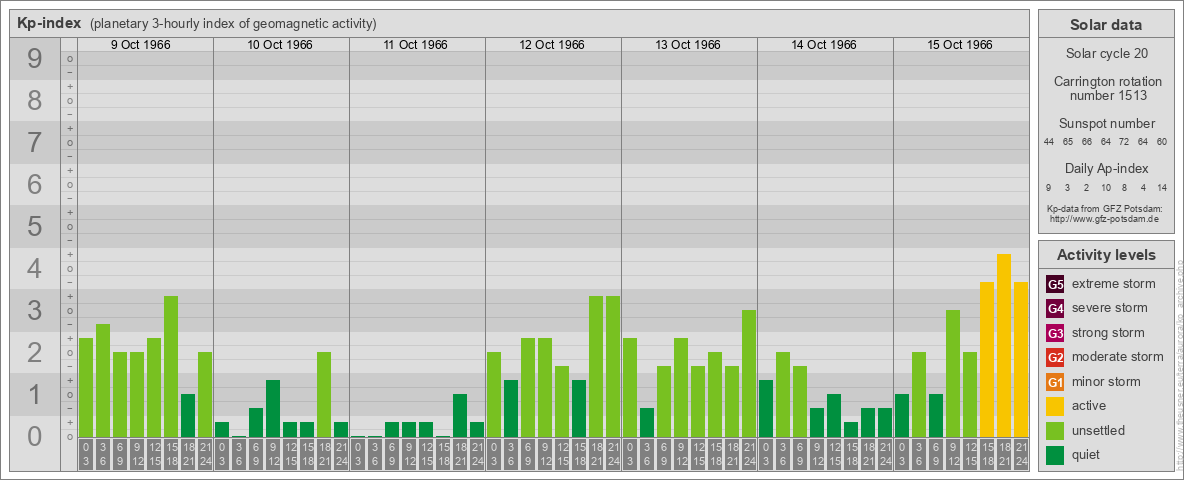1184x480 pixels.
Task: Click the 'Carrington rotation number 1513' text
Action: pyautogui.click(x=1106, y=88)
